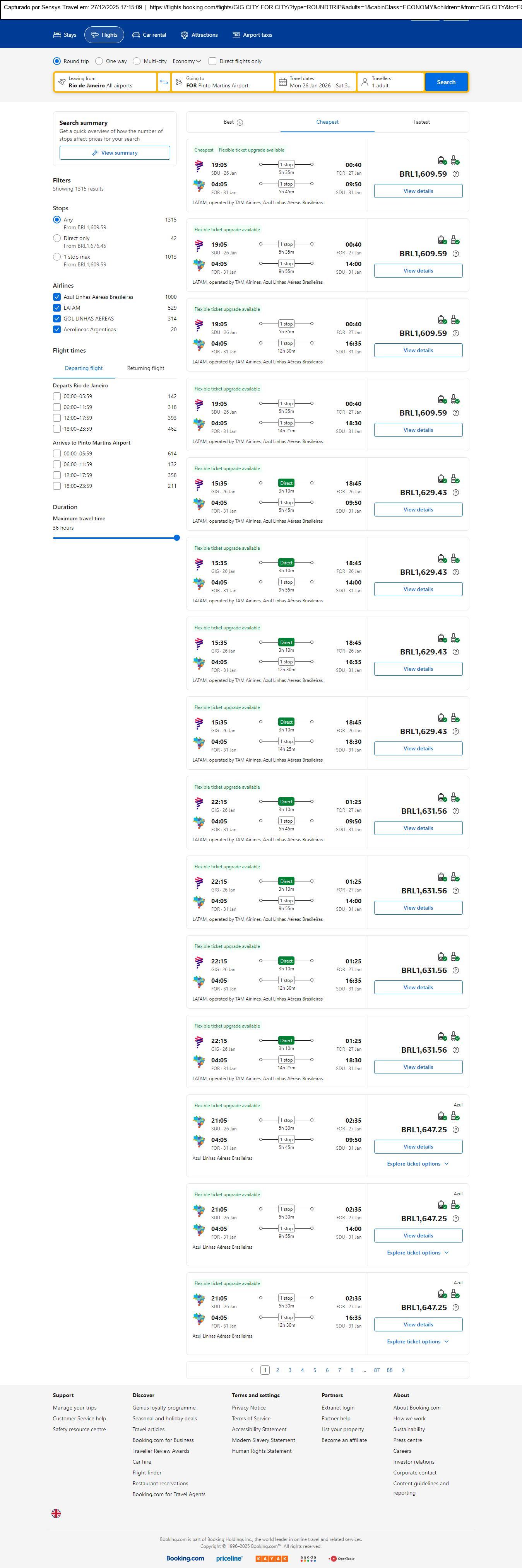The height and width of the screenshot is (1568, 522).
Task: Uncheck the GOL LINHAS AEREAS airline filter
Action: tap(56, 318)
